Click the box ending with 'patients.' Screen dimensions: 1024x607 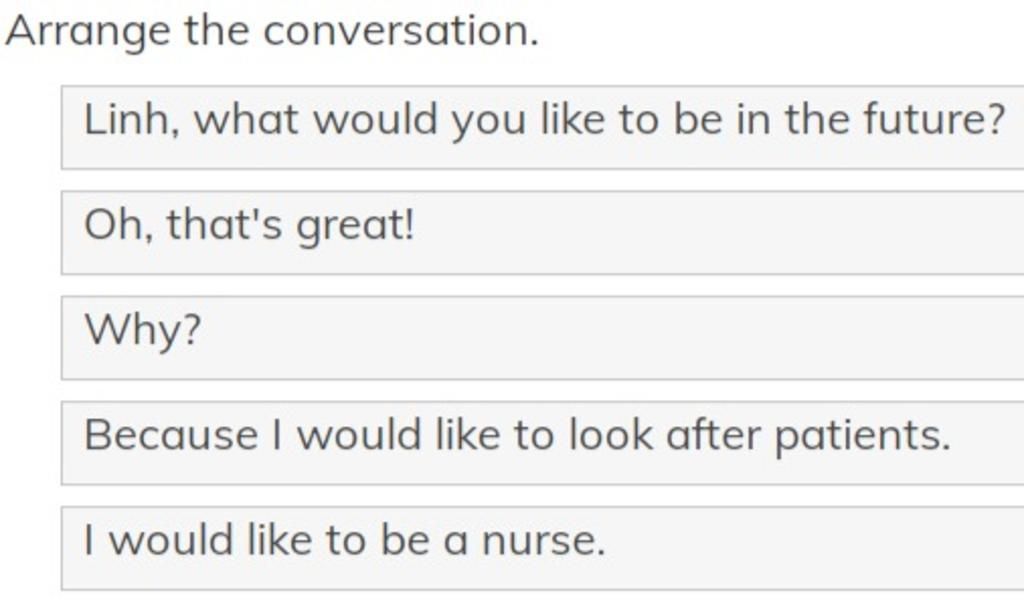coord(543,443)
